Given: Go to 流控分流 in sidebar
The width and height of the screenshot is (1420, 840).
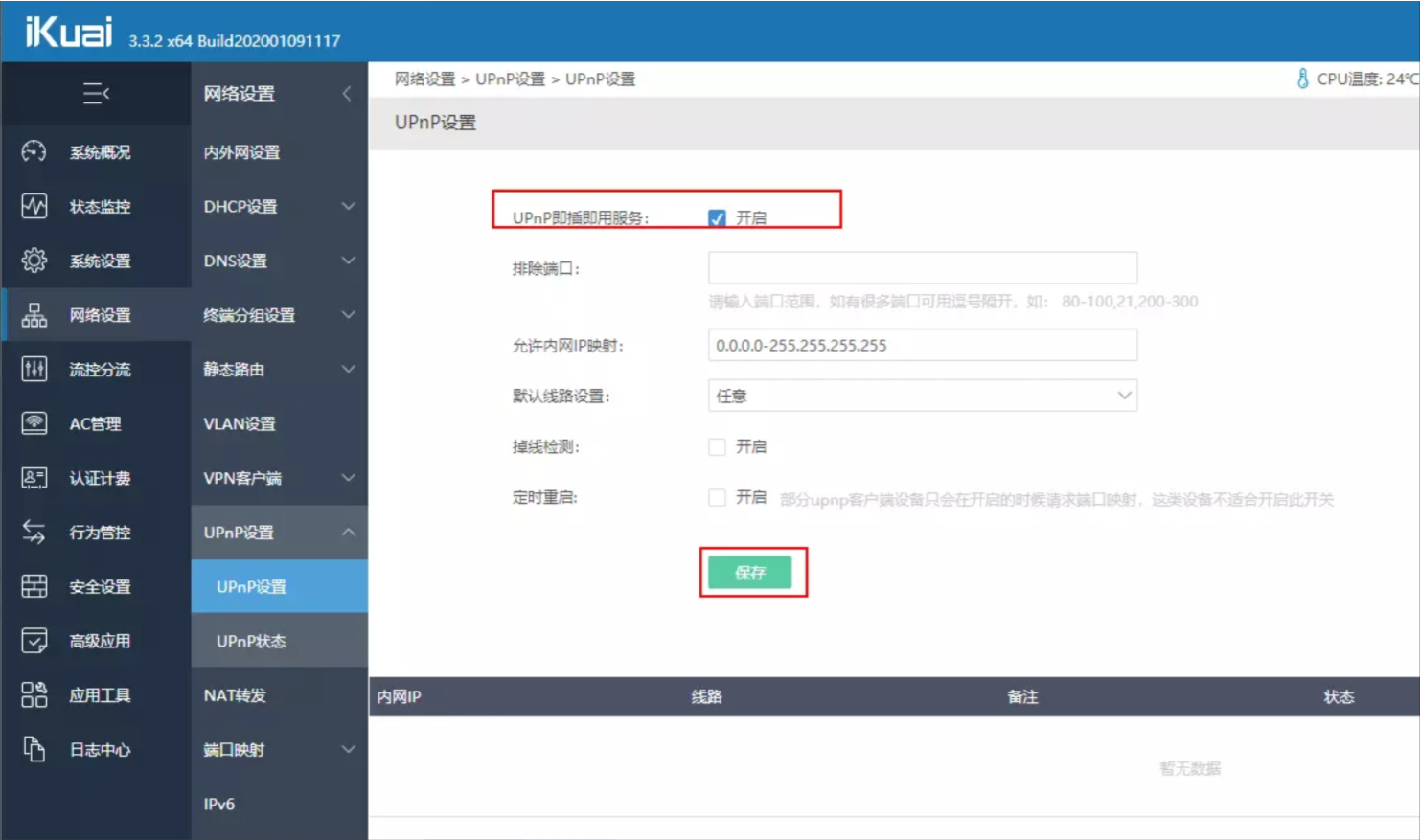Looking at the screenshot, I should [x=100, y=369].
